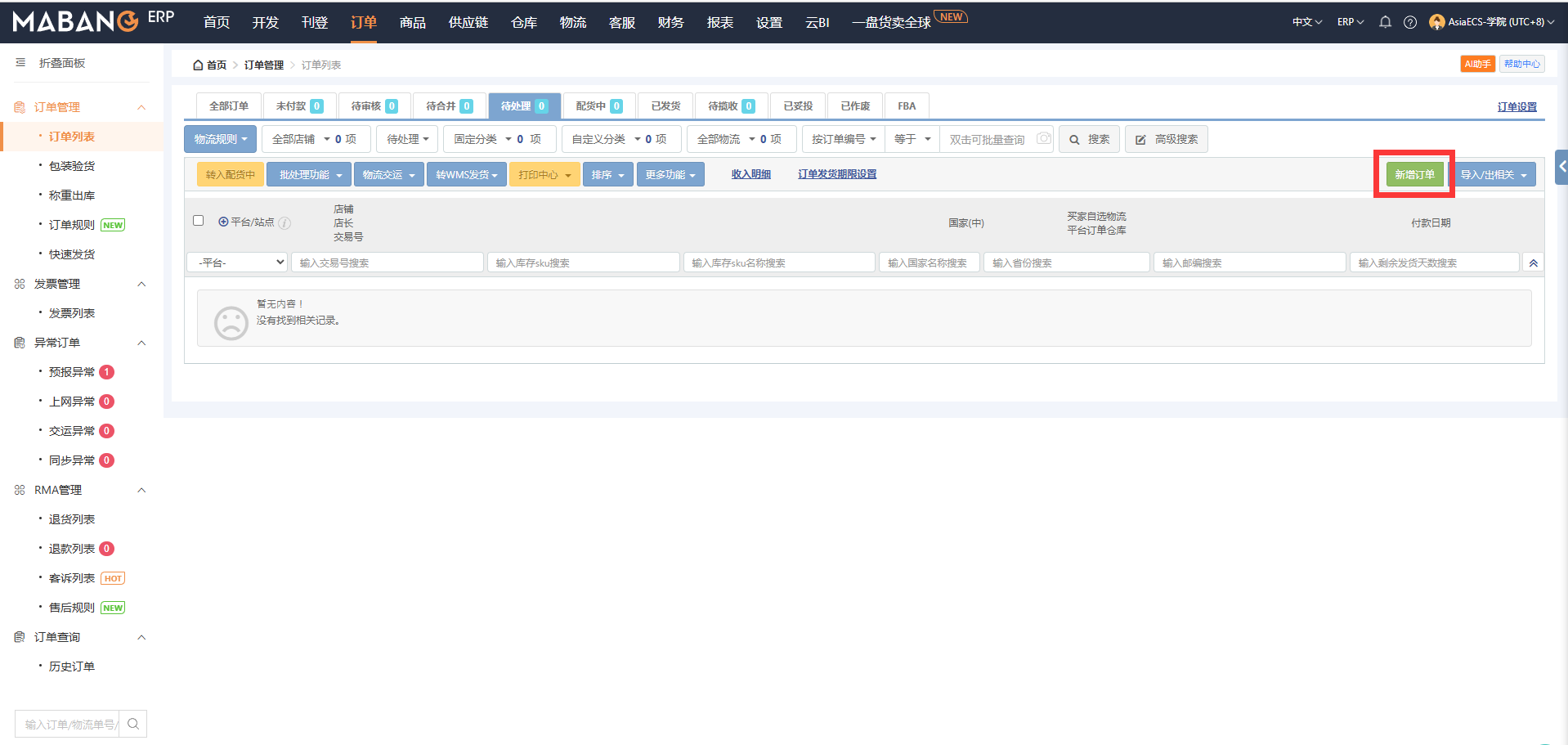Collapse the filter row with double-chevron
Screen dimensions: 1568x745
1533,263
